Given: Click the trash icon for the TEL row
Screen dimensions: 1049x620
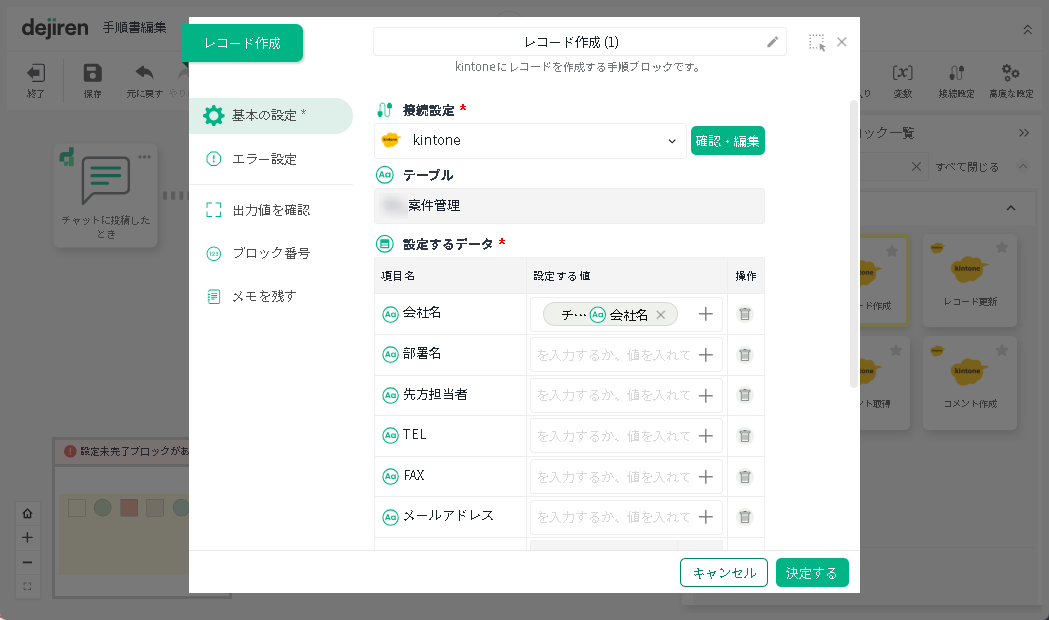Looking at the screenshot, I should 745,436.
